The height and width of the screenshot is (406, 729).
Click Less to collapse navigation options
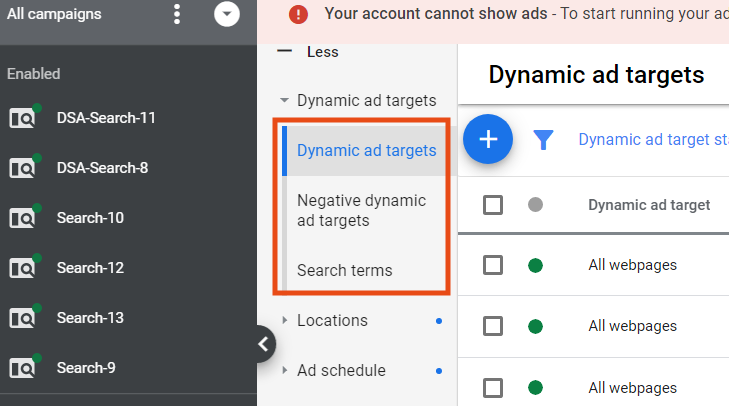(310, 52)
